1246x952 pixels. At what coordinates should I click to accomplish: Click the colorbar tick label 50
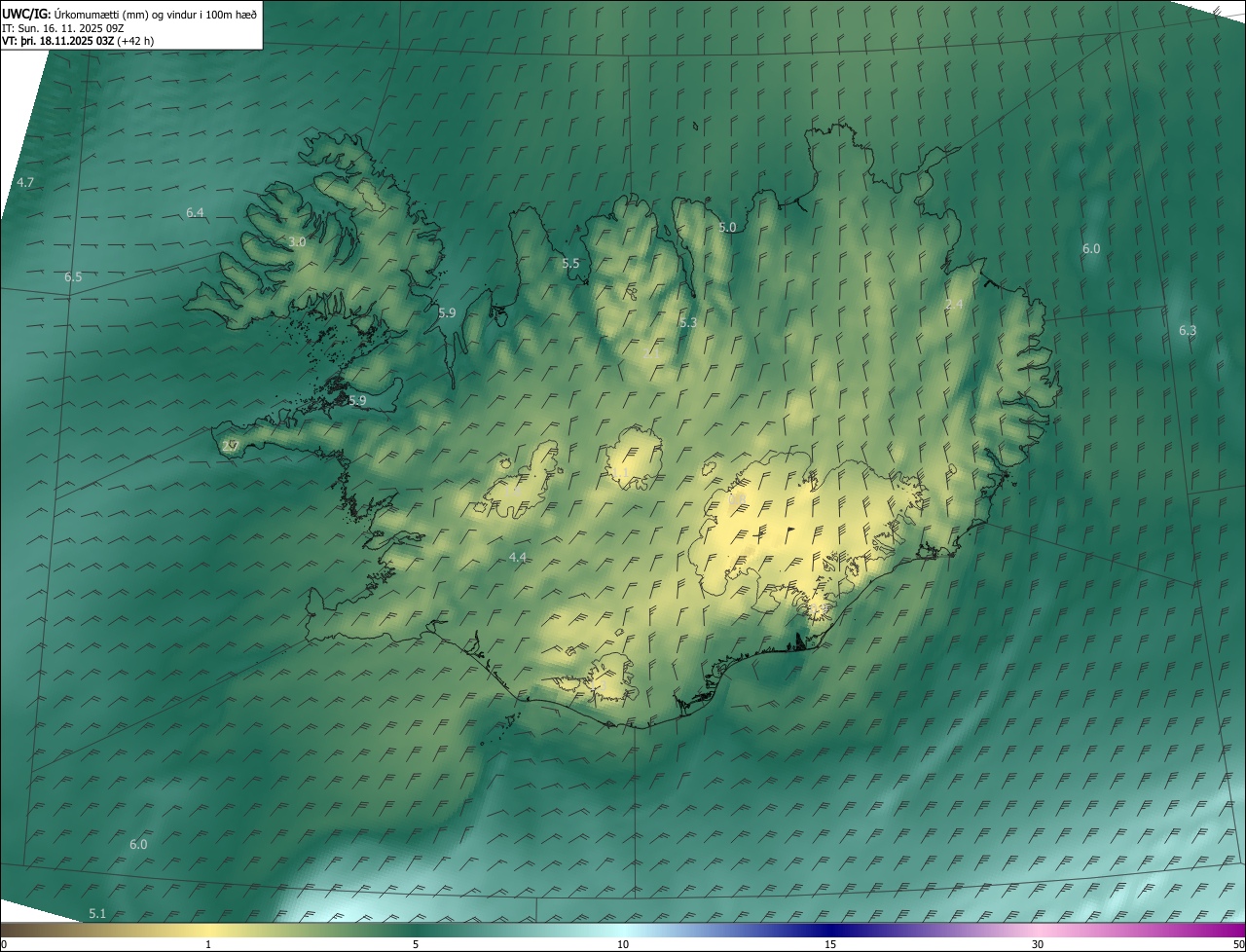[x=1238, y=945]
